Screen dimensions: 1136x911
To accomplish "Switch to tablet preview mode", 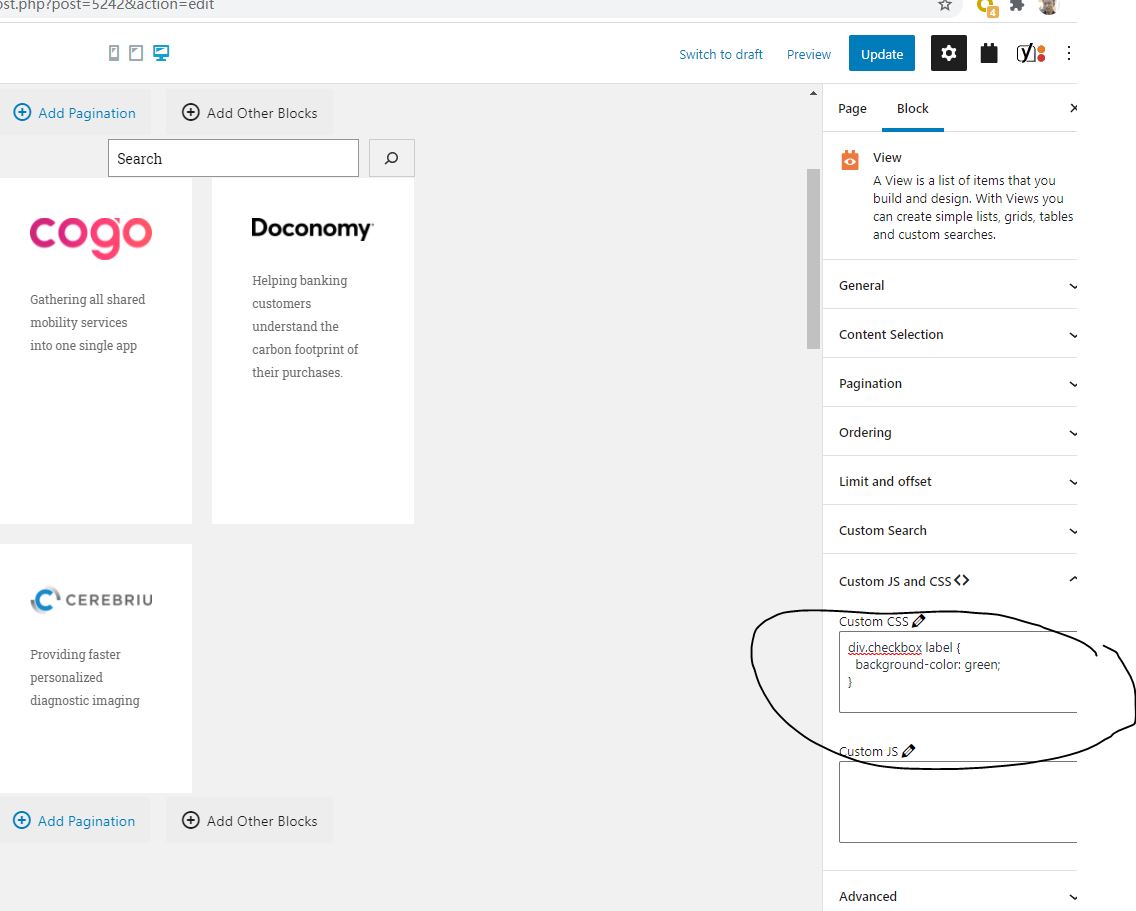I will 136,52.
